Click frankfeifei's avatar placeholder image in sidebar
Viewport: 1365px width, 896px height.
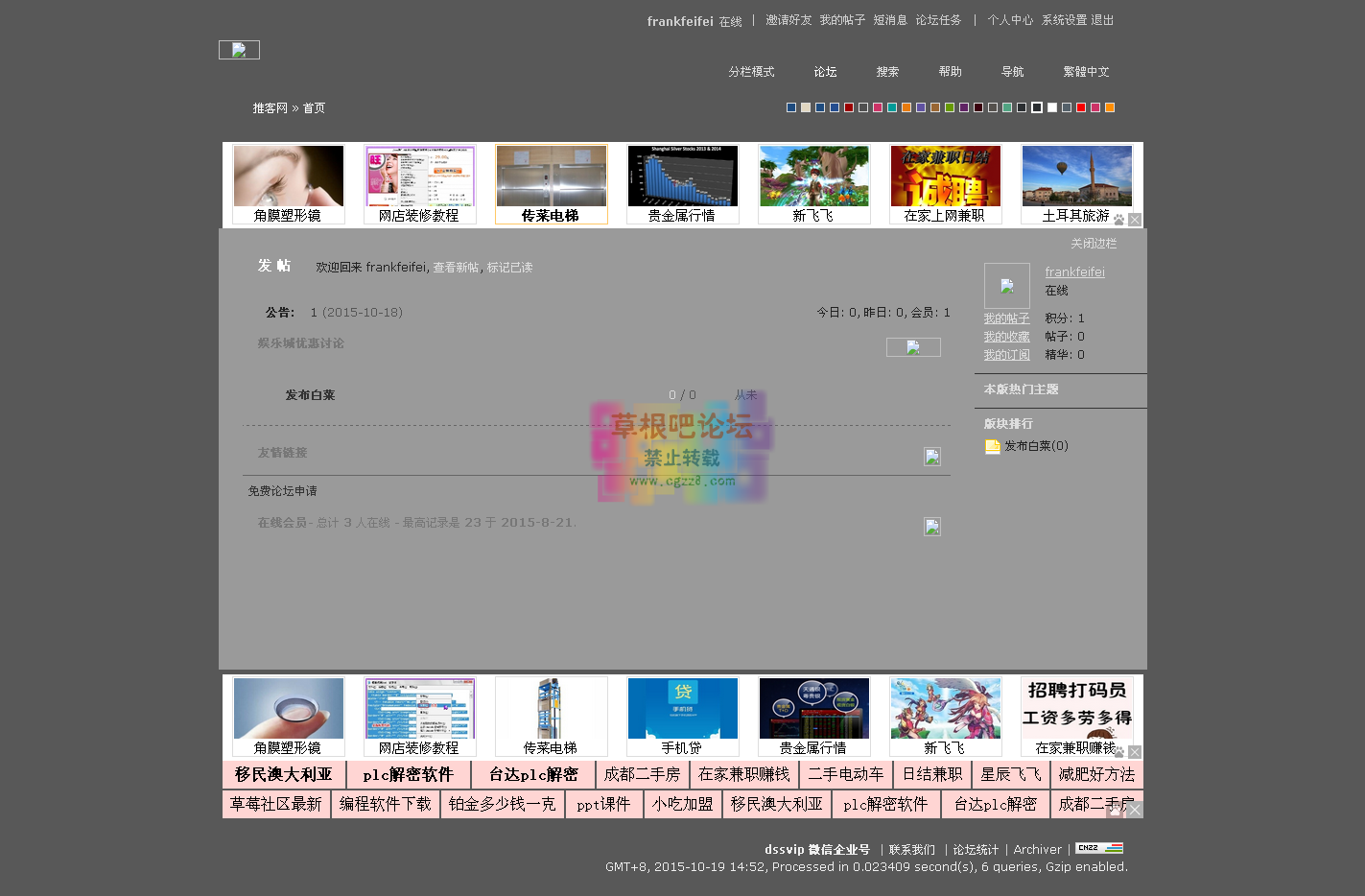[1006, 285]
